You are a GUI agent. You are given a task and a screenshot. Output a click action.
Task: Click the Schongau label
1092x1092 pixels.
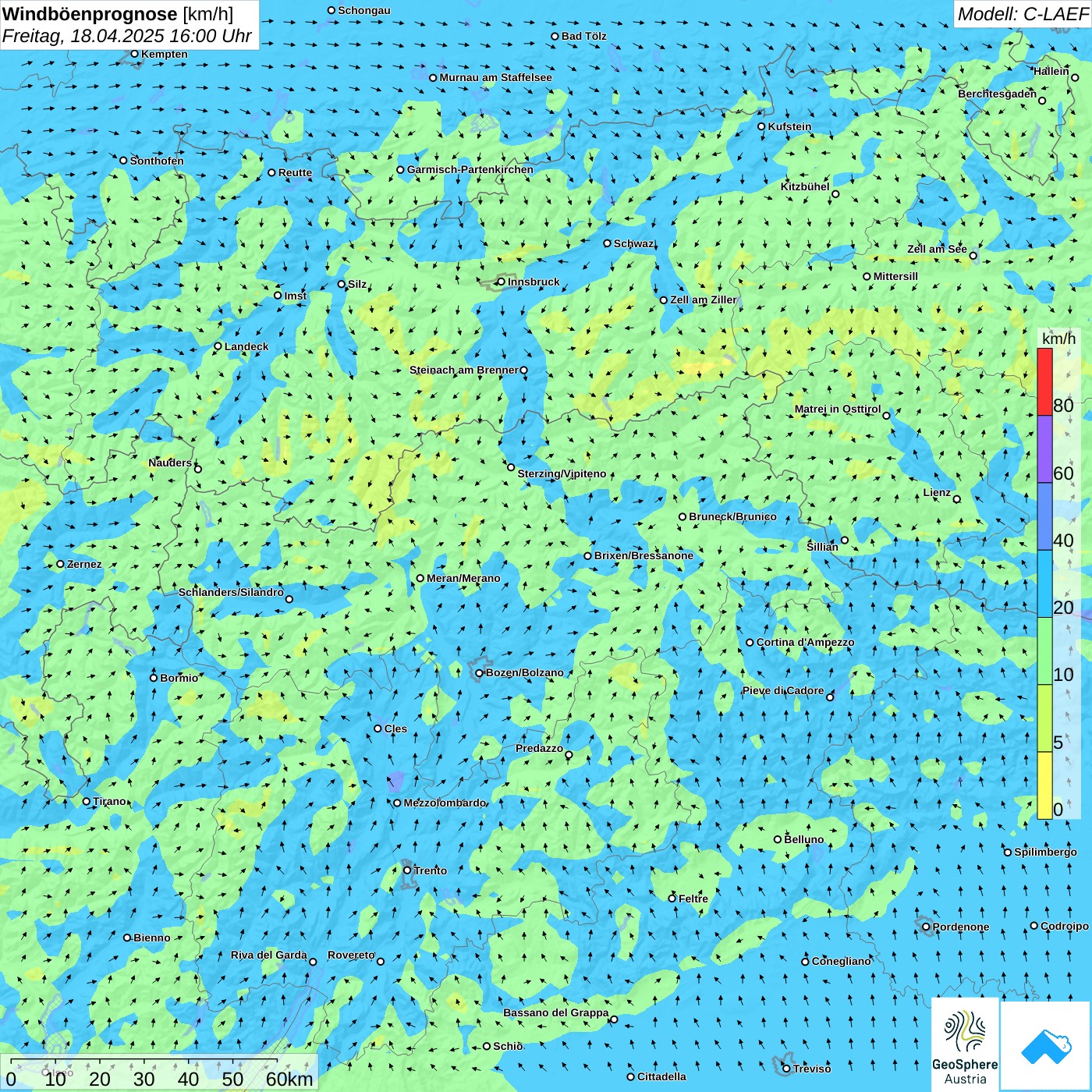click(363, 10)
